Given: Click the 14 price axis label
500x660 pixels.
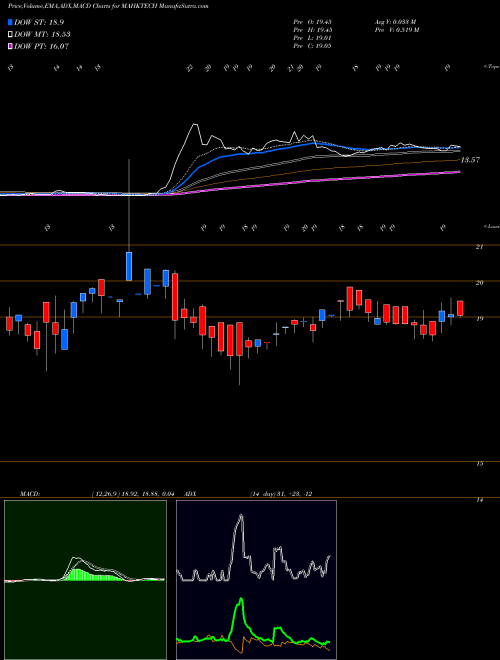Looking at the screenshot, I should [479, 500].
